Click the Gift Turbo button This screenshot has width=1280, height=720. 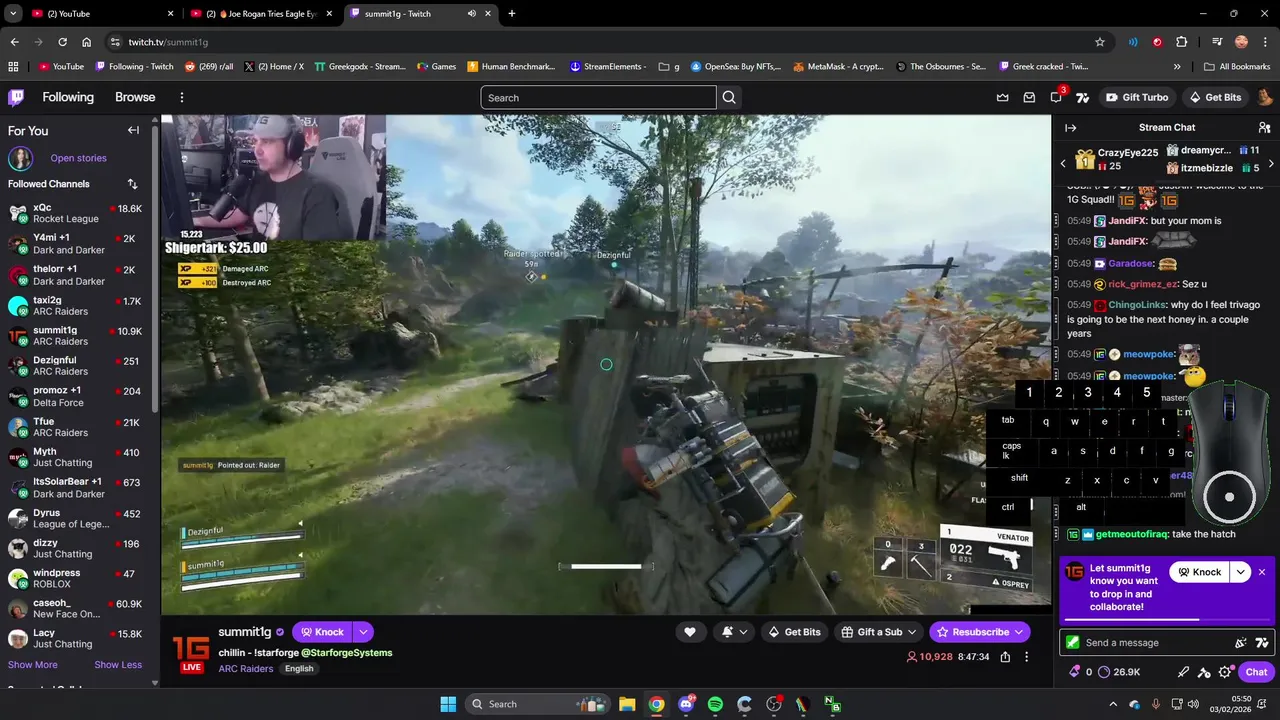pyautogui.click(x=1137, y=97)
